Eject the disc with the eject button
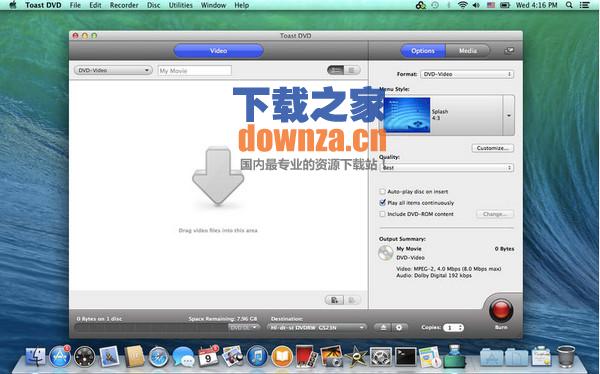Image resolution: width=600 pixels, height=374 pixels. [x=383, y=328]
